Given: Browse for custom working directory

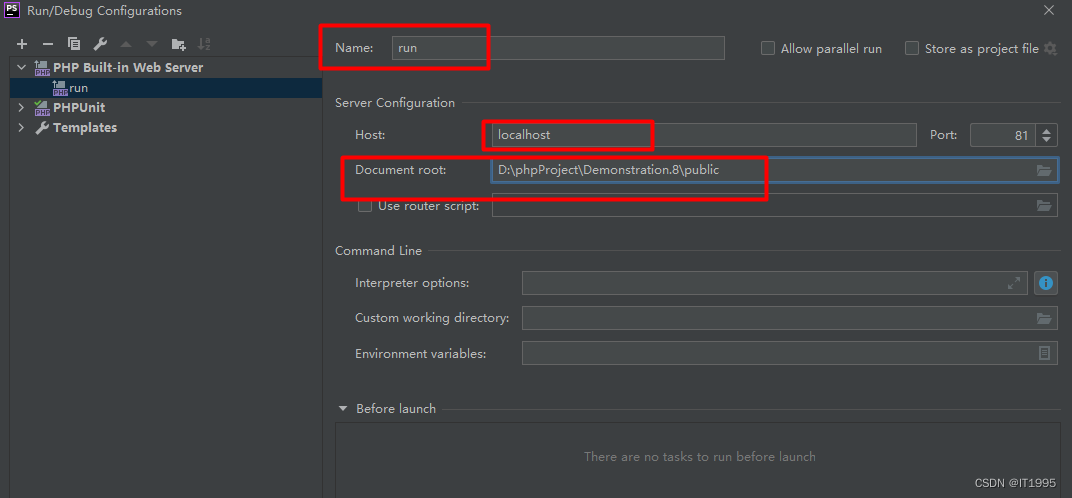Looking at the screenshot, I should coord(1044,318).
